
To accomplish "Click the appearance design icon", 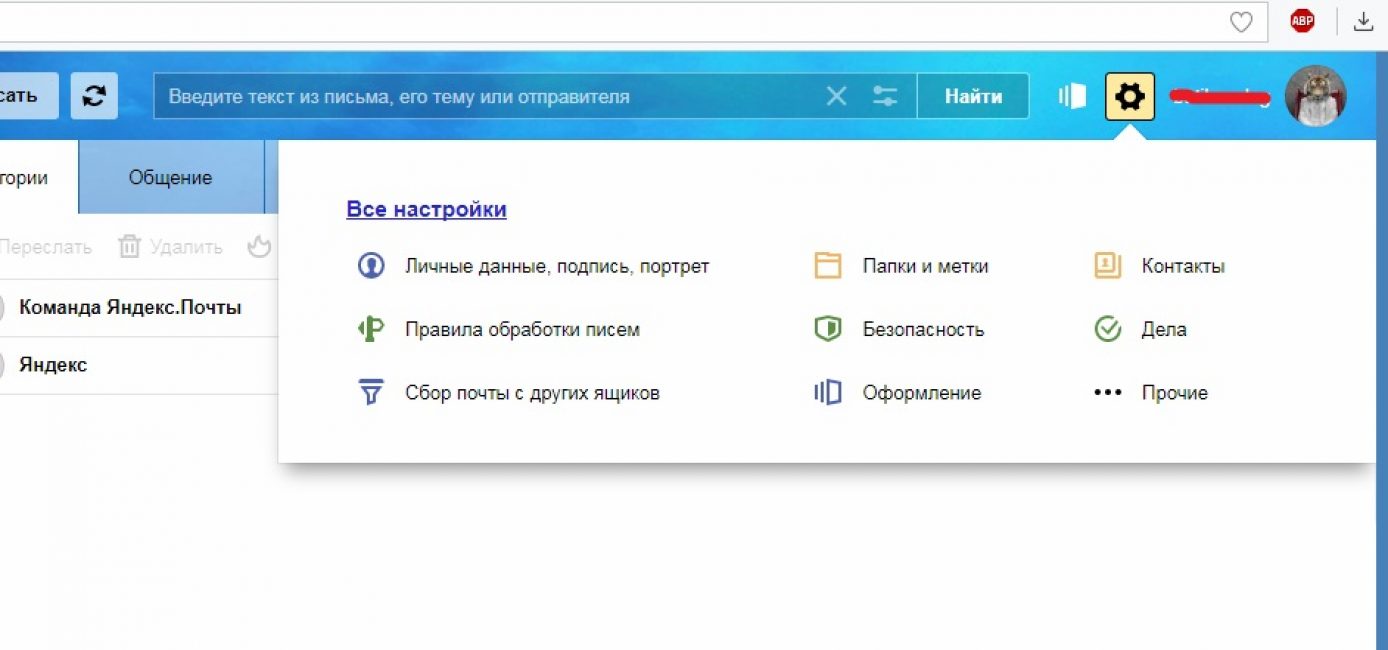I will coord(828,392).
